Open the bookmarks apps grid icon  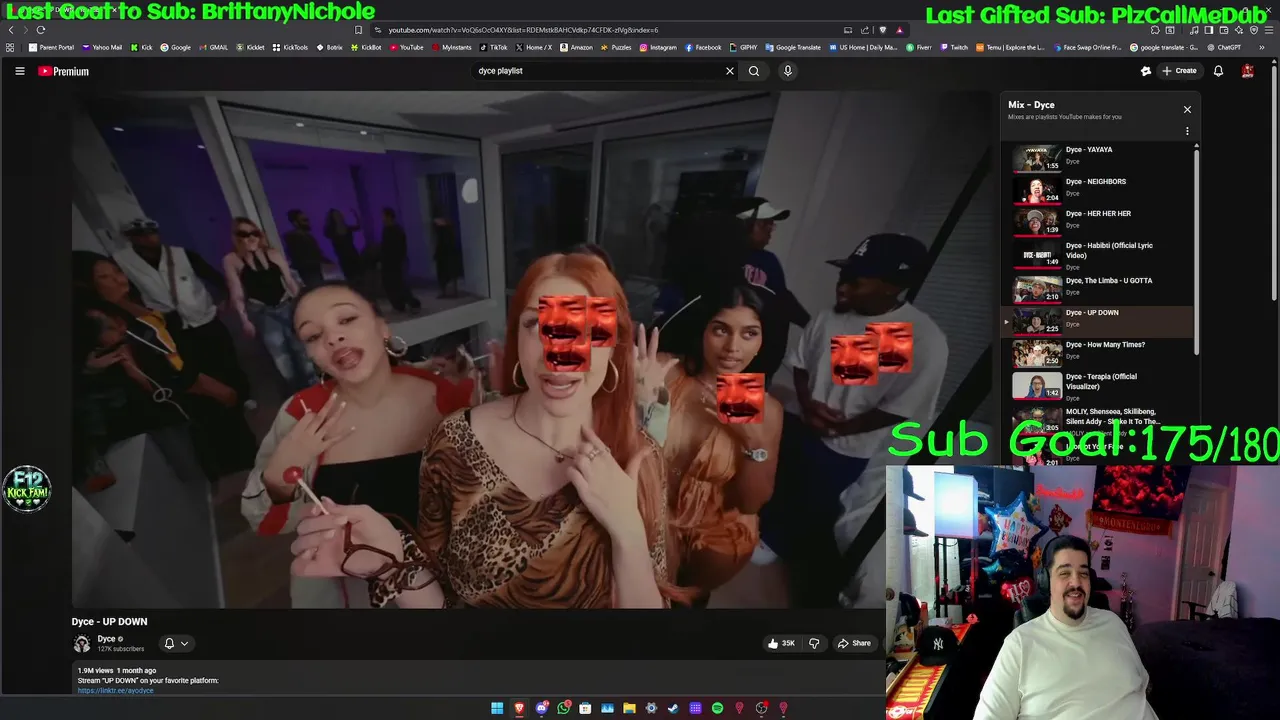point(10,47)
